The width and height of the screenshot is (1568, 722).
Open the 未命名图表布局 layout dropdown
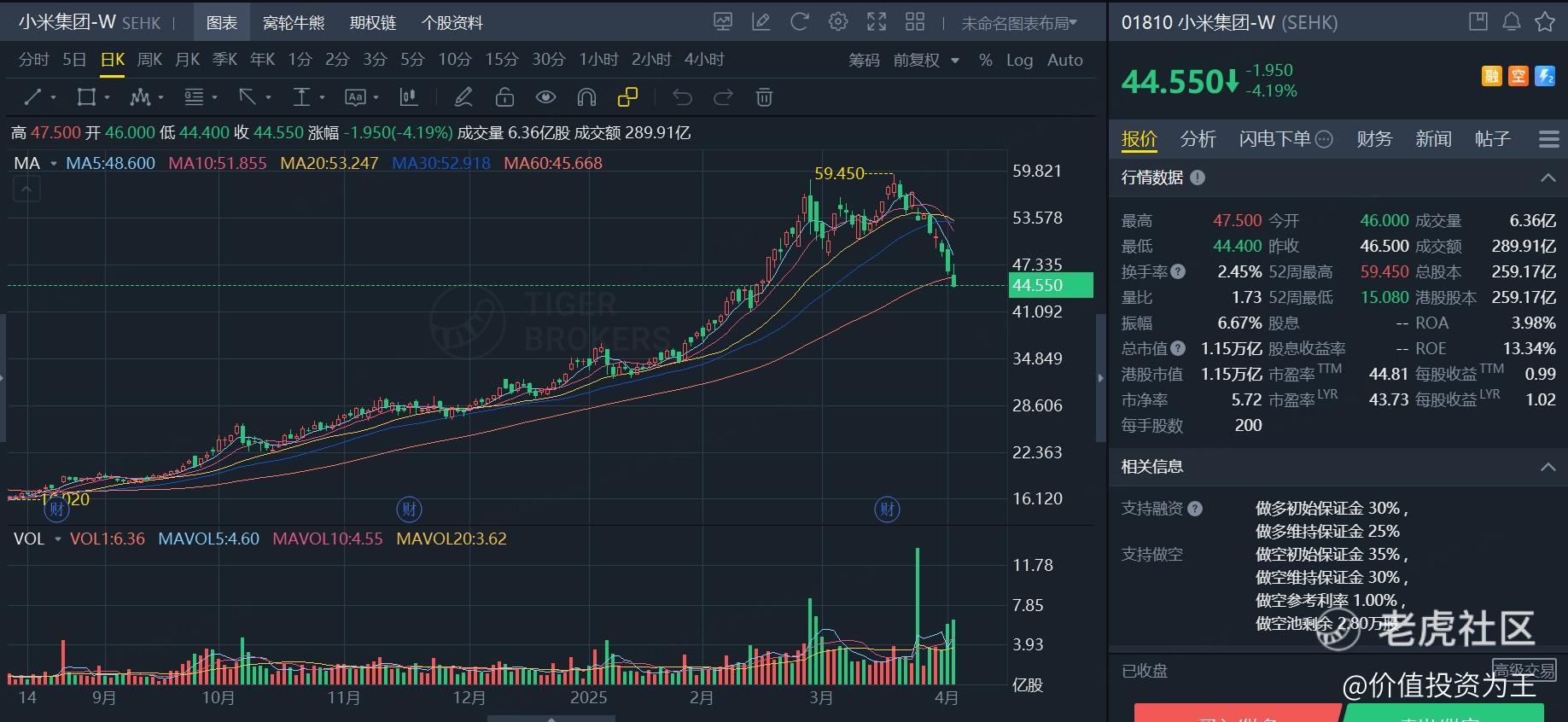click(x=1018, y=23)
